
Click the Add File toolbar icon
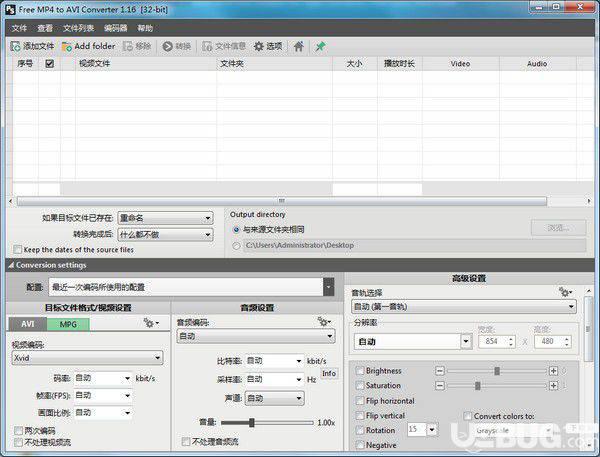(15, 46)
